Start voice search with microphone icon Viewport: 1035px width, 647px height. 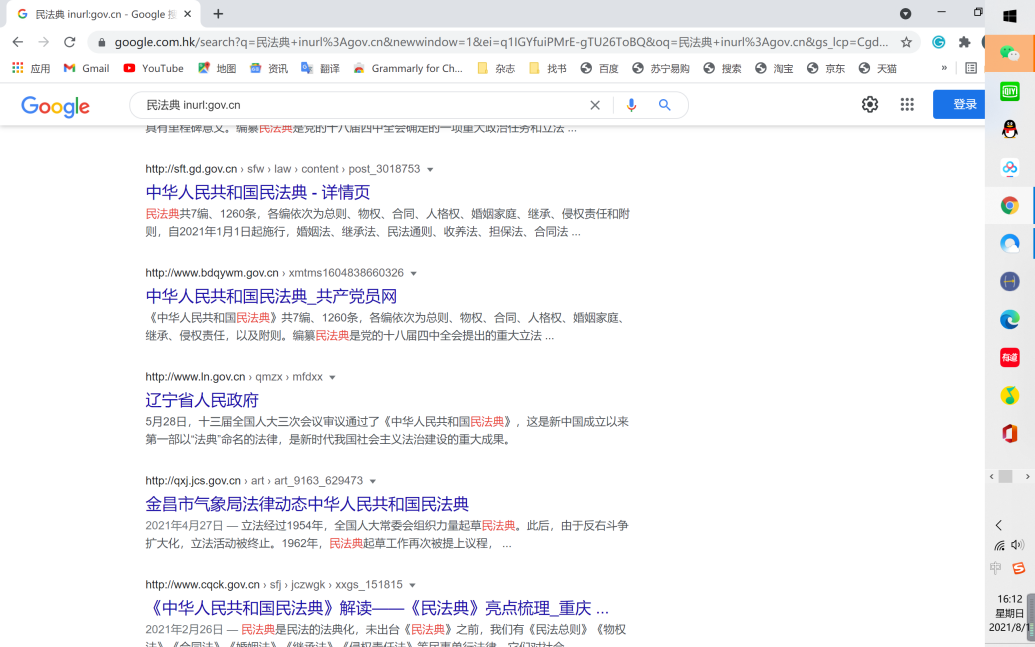tap(631, 105)
